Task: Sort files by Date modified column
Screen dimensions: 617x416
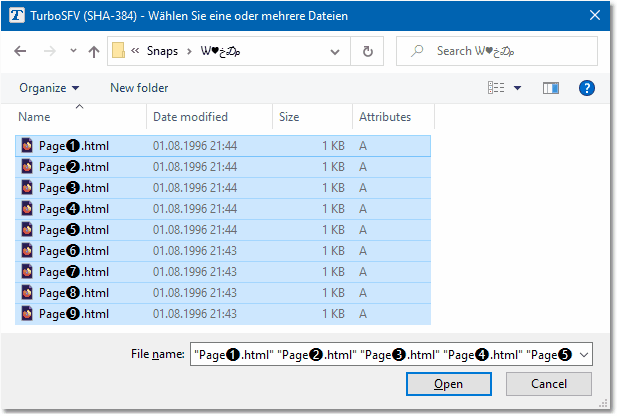Action: click(190, 117)
